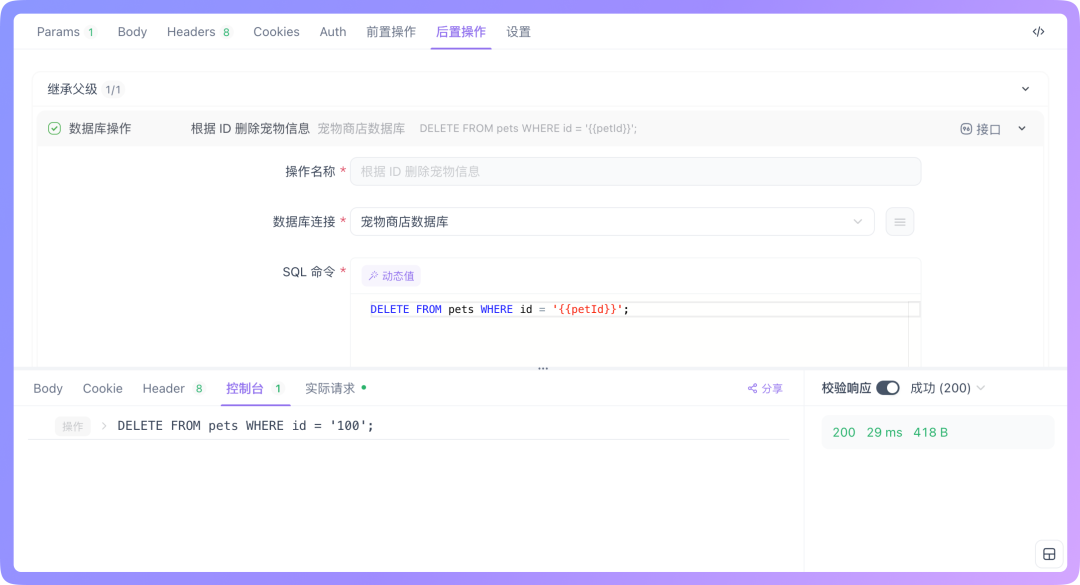Open the Header tab in the response panel
This screenshot has height=585, width=1080.
[x=164, y=388]
